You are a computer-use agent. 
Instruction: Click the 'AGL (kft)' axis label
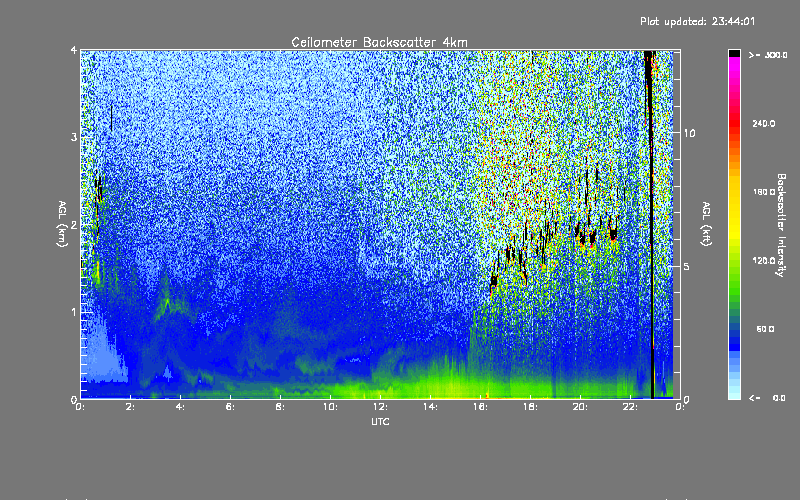707,224
